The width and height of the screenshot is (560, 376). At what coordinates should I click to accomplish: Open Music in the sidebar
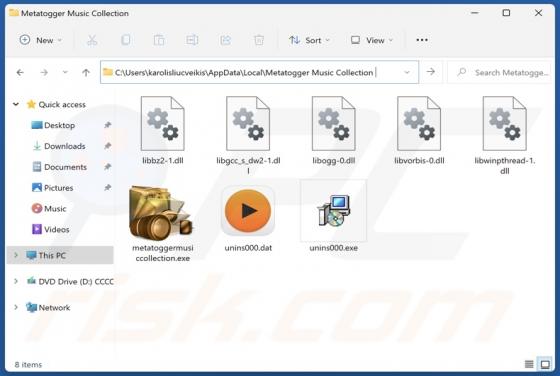(x=49, y=208)
